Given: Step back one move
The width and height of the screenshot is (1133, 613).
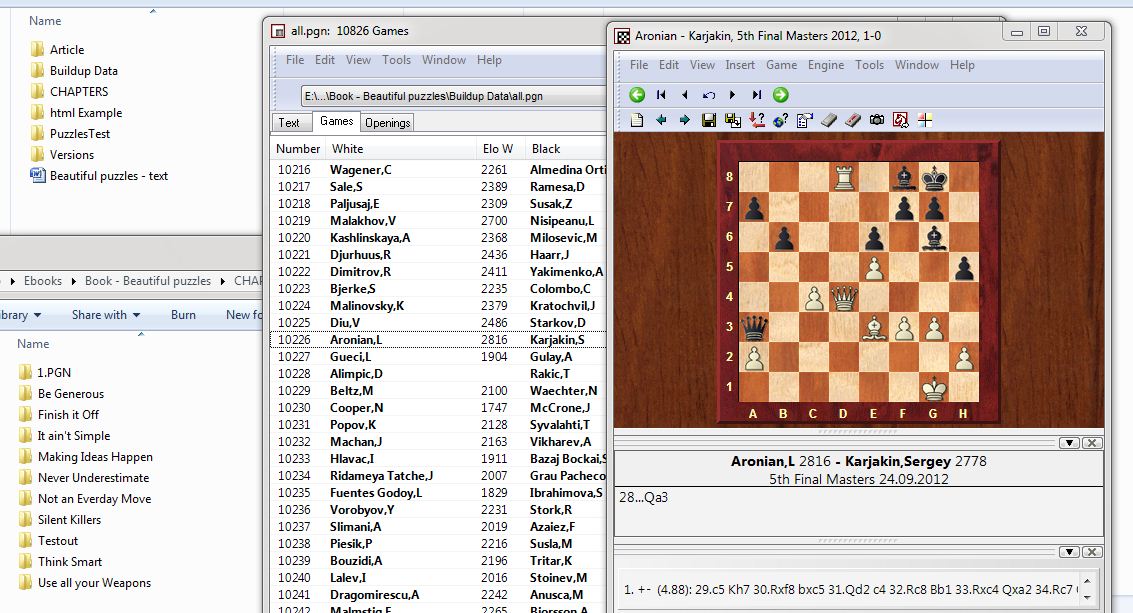Looking at the screenshot, I should [x=685, y=95].
